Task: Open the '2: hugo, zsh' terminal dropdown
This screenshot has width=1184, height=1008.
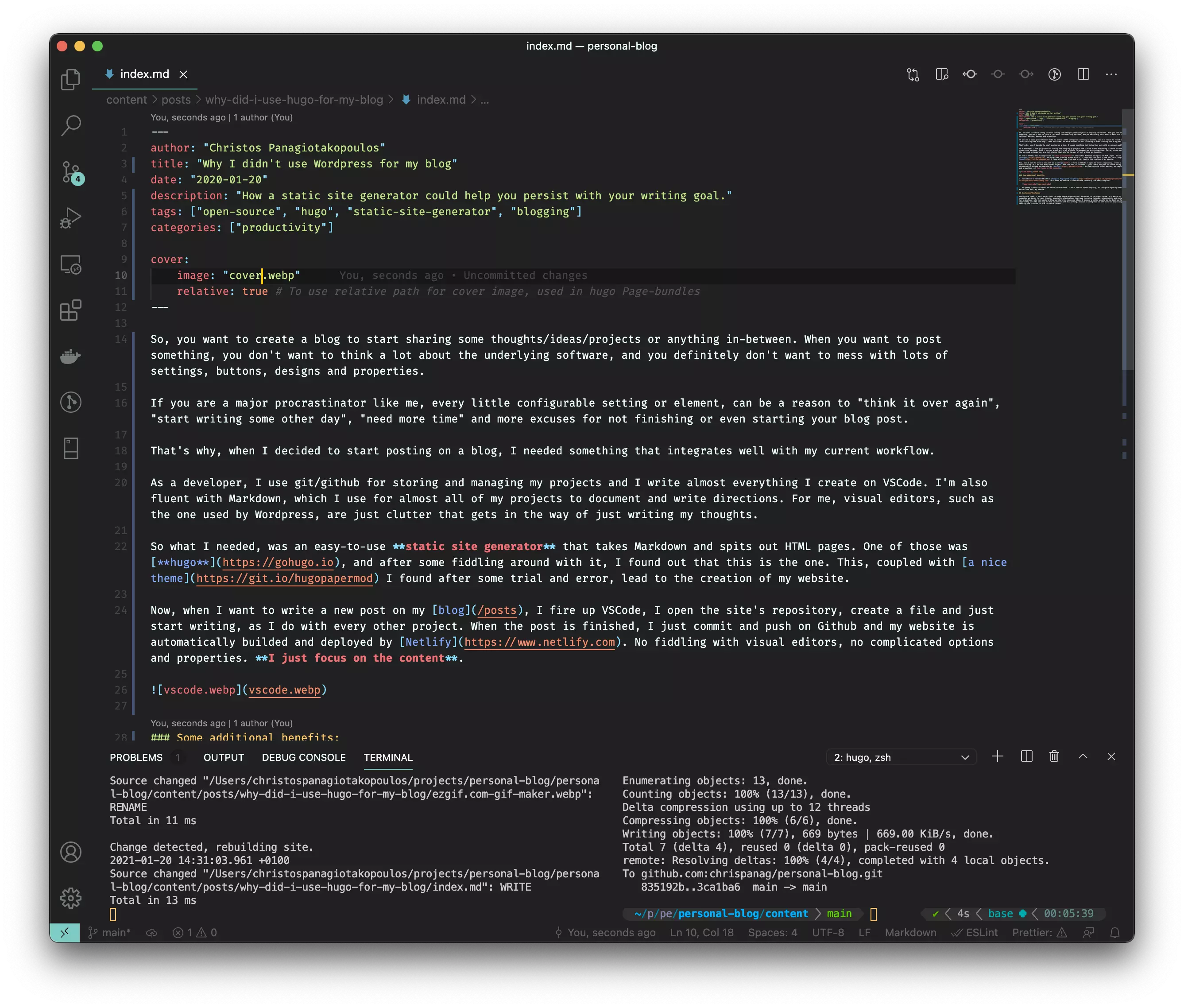Action: (x=900, y=756)
